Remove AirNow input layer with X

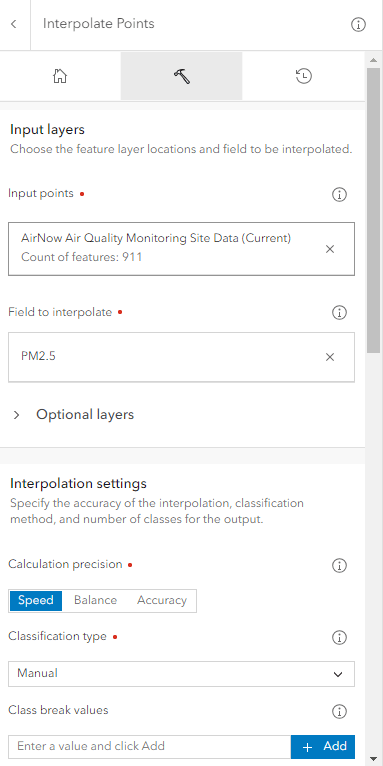330,249
